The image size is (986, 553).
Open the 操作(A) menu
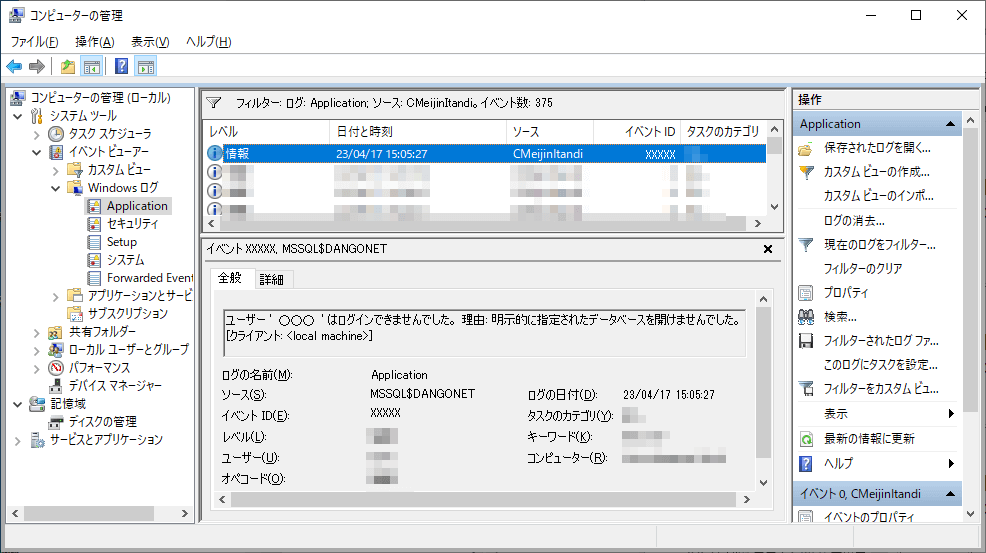point(94,41)
